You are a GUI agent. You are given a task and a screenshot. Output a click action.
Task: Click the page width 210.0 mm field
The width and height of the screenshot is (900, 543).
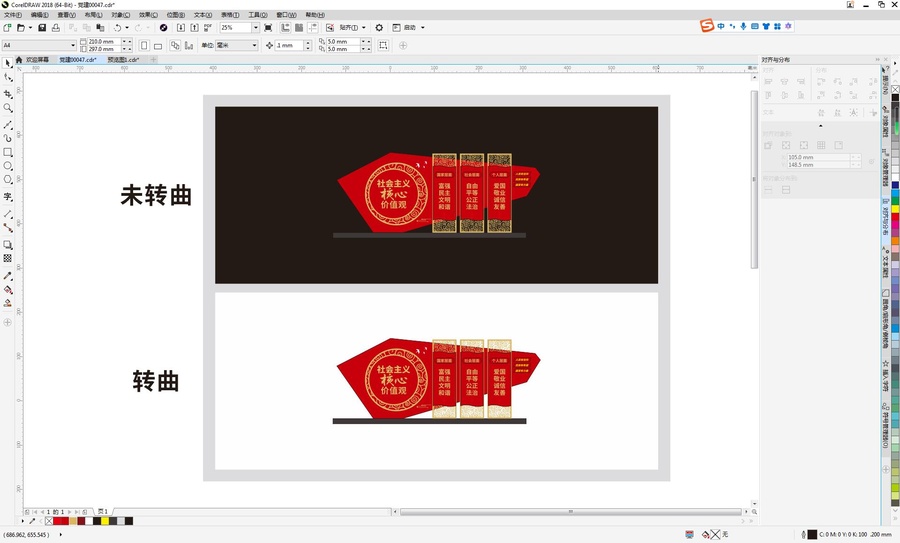point(104,42)
